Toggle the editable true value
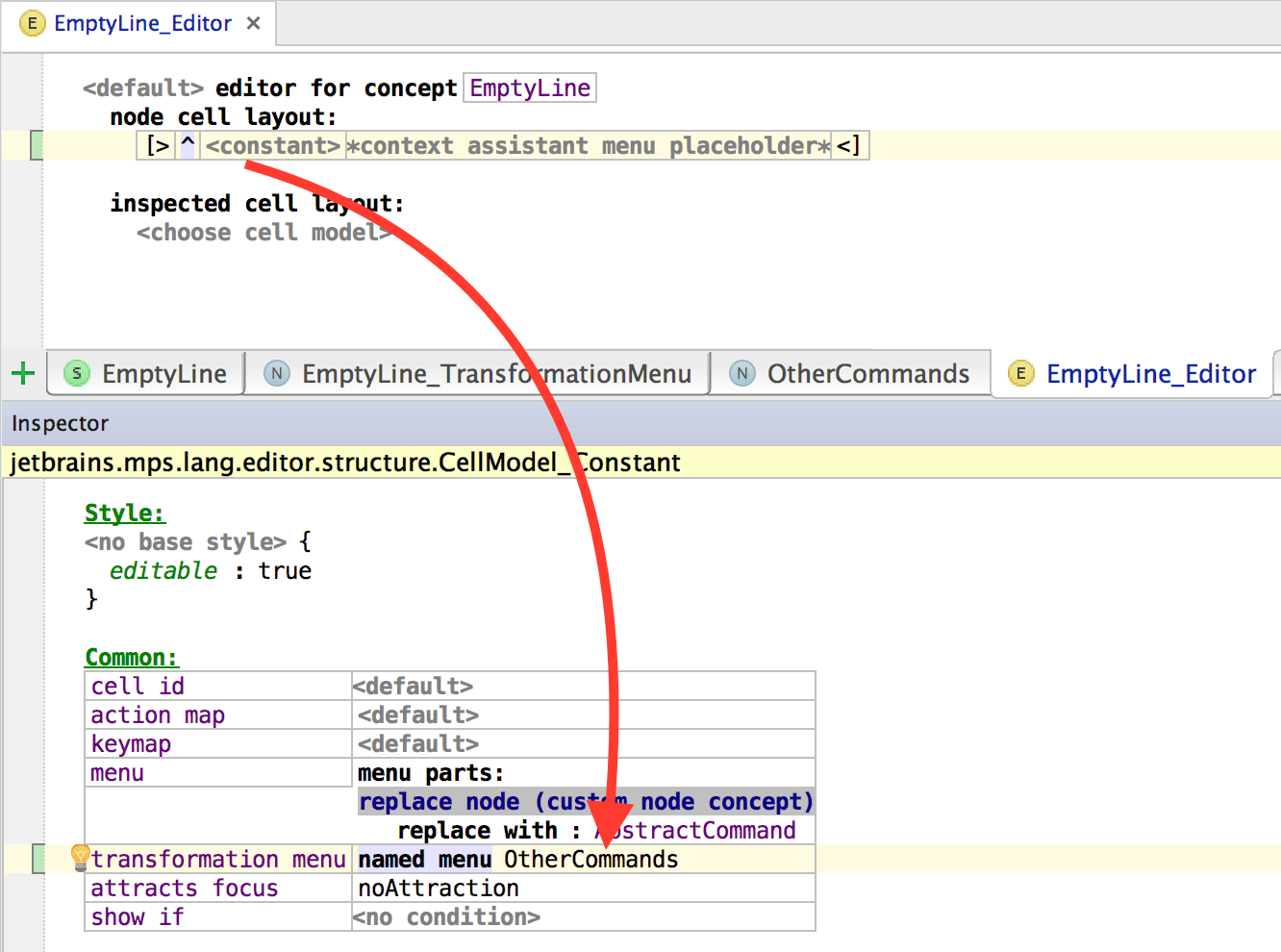This screenshot has height=952, width=1281. click(x=285, y=570)
